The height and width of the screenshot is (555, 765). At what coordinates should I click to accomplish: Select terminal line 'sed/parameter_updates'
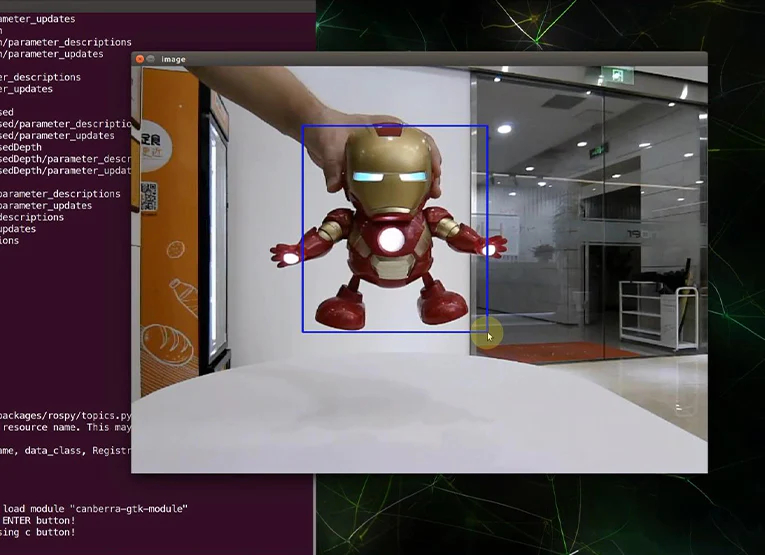click(57, 136)
